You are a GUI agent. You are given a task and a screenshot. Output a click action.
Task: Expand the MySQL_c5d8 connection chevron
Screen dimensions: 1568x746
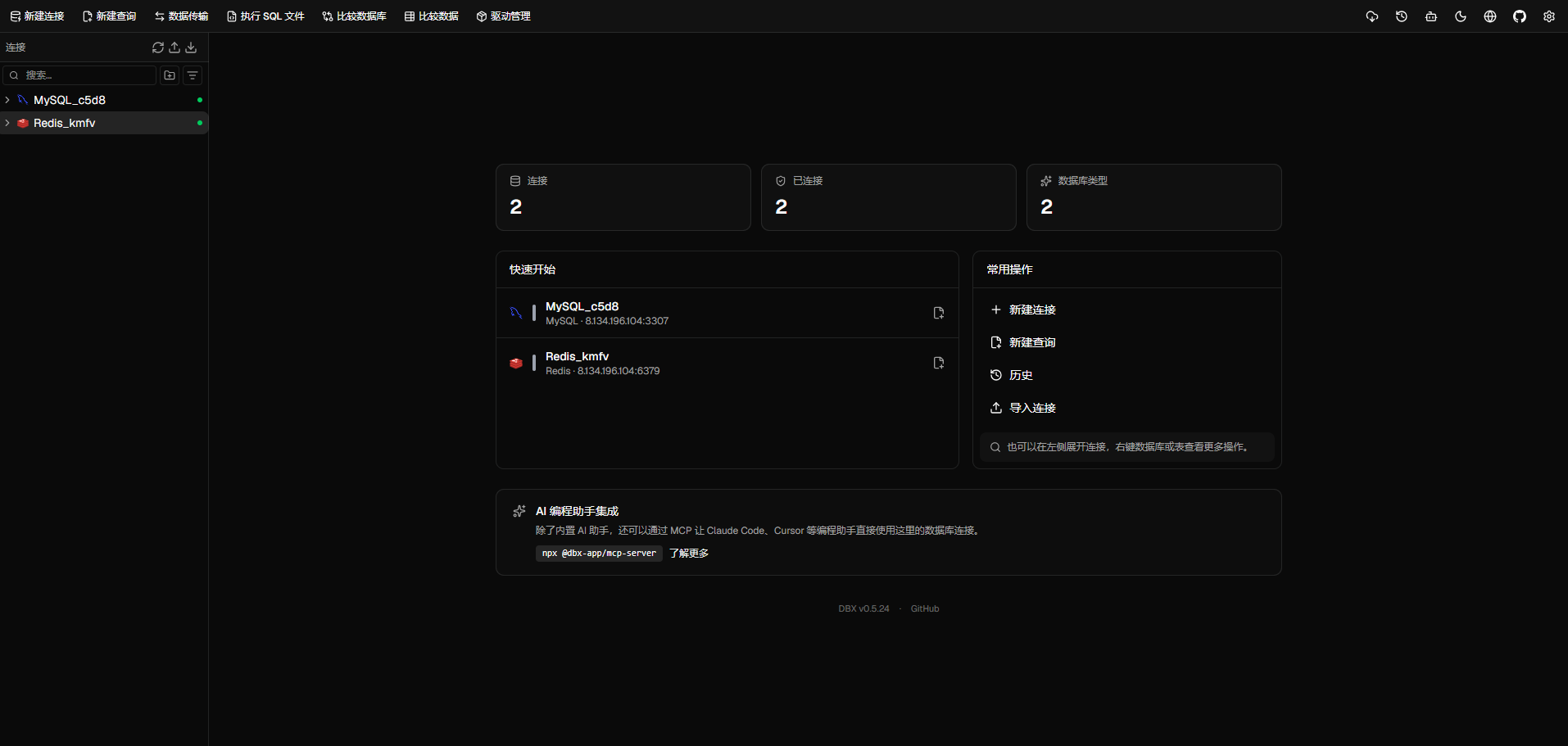coord(7,100)
